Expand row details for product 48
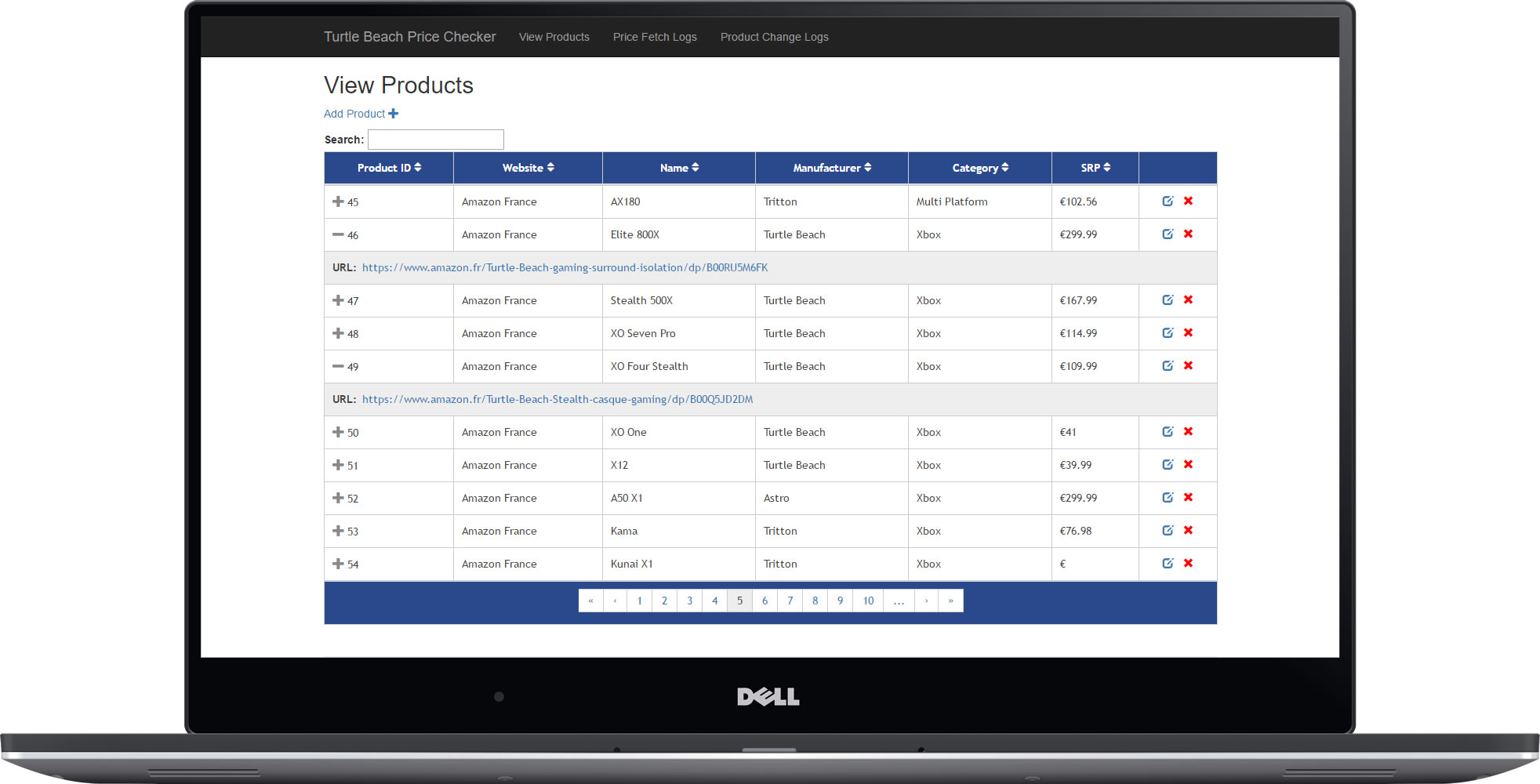The width and height of the screenshot is (1540, 784). coord(338,333)
